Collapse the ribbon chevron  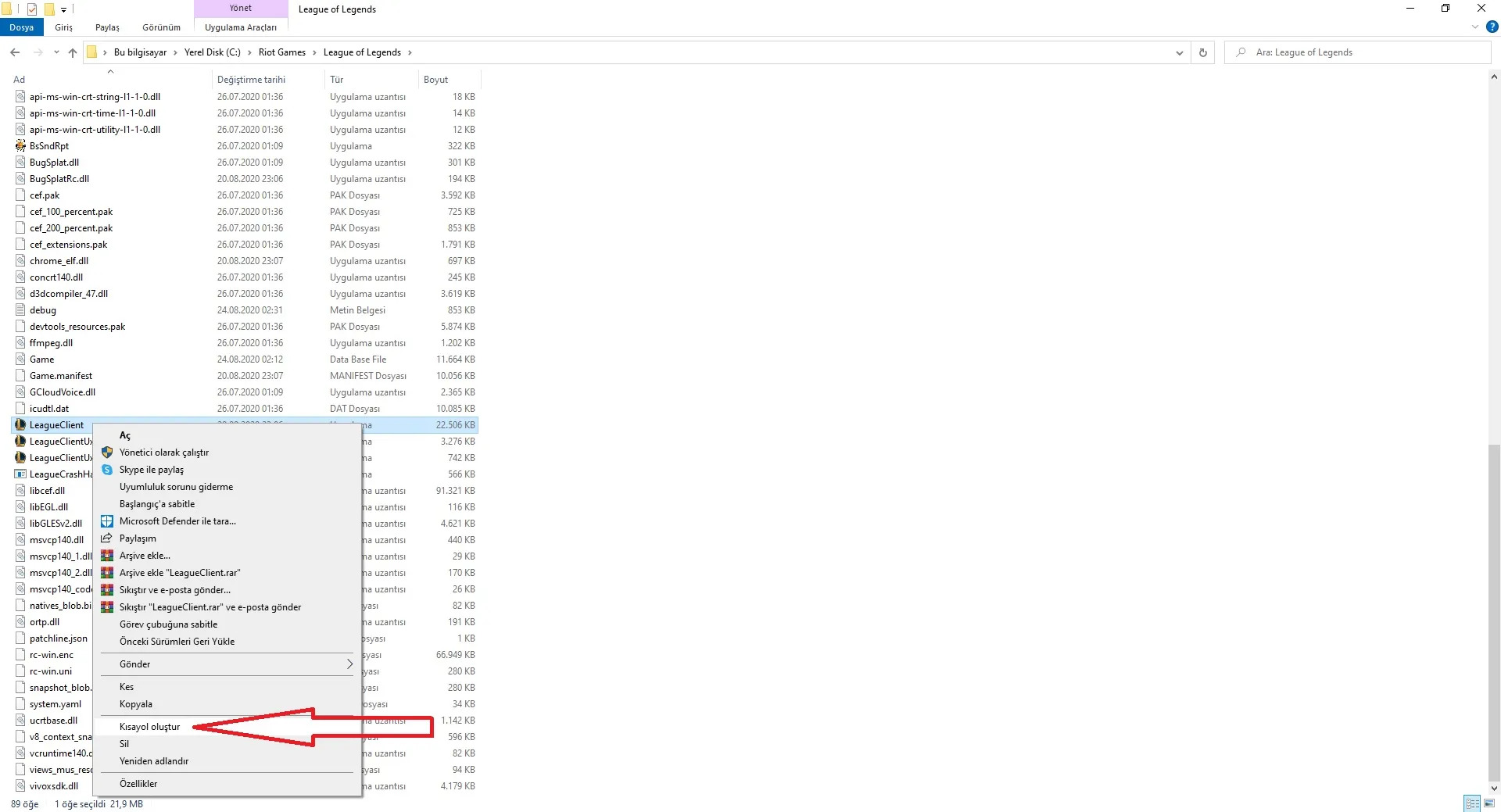coord(1475,27)
